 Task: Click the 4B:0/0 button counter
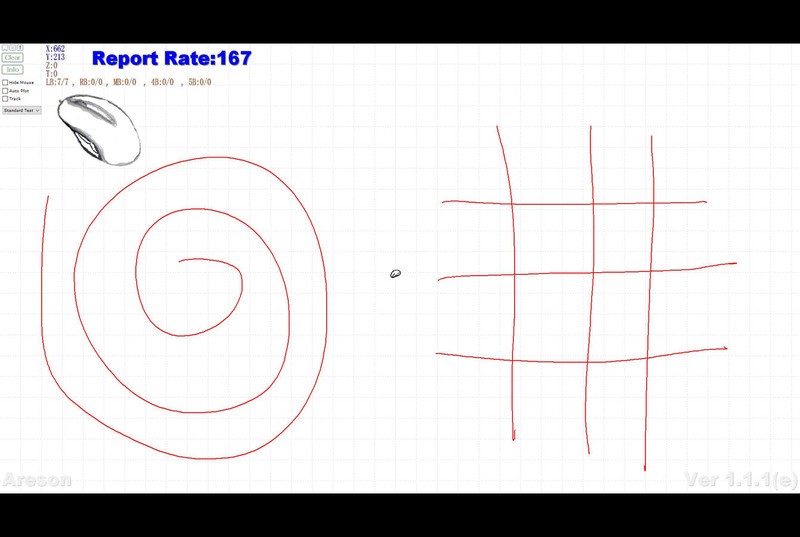pyautogui.click(x=162, y=82)
